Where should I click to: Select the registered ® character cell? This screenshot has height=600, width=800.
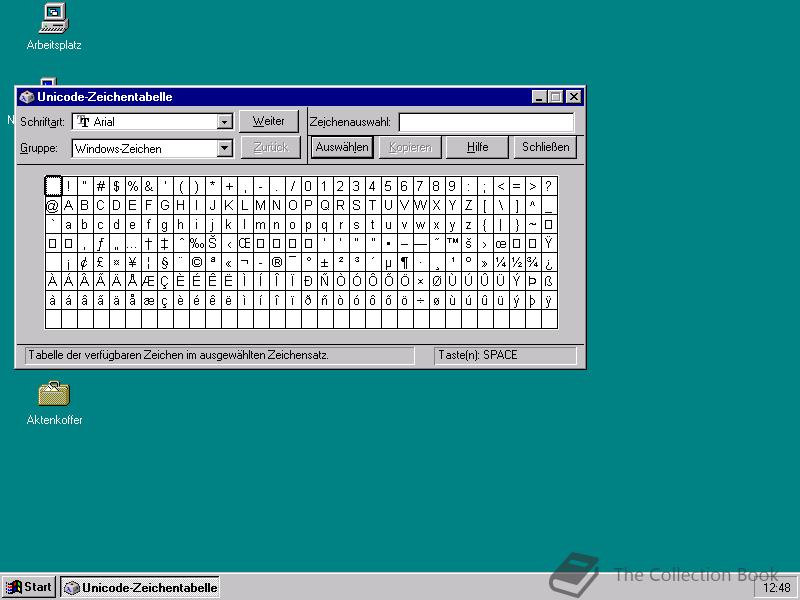pyautogui.click(x=277, y=263)
